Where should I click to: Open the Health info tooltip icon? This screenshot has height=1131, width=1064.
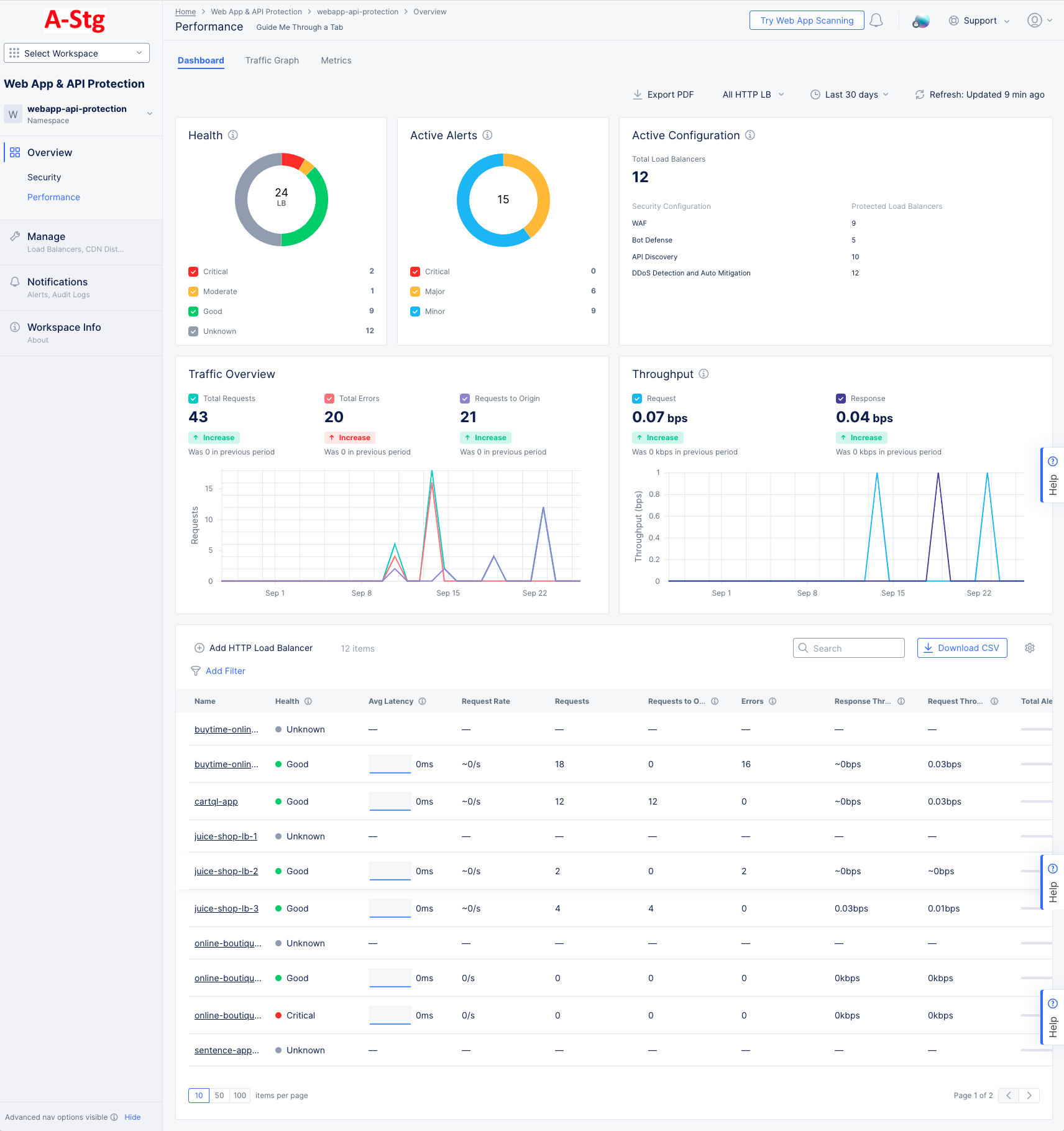pyautogui.click(x=233, y=135)
